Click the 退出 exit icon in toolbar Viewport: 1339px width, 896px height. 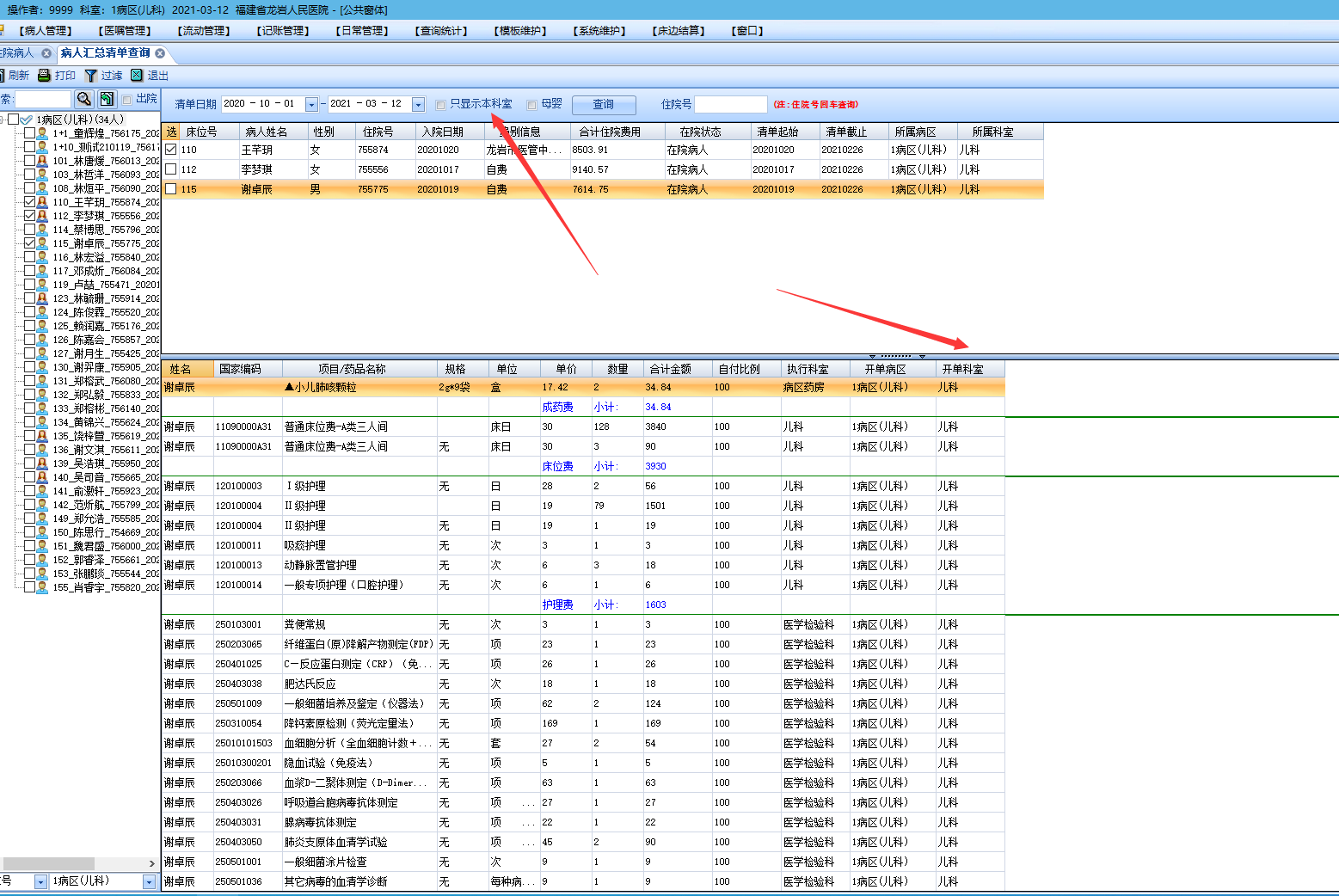(x=137, y=76)
